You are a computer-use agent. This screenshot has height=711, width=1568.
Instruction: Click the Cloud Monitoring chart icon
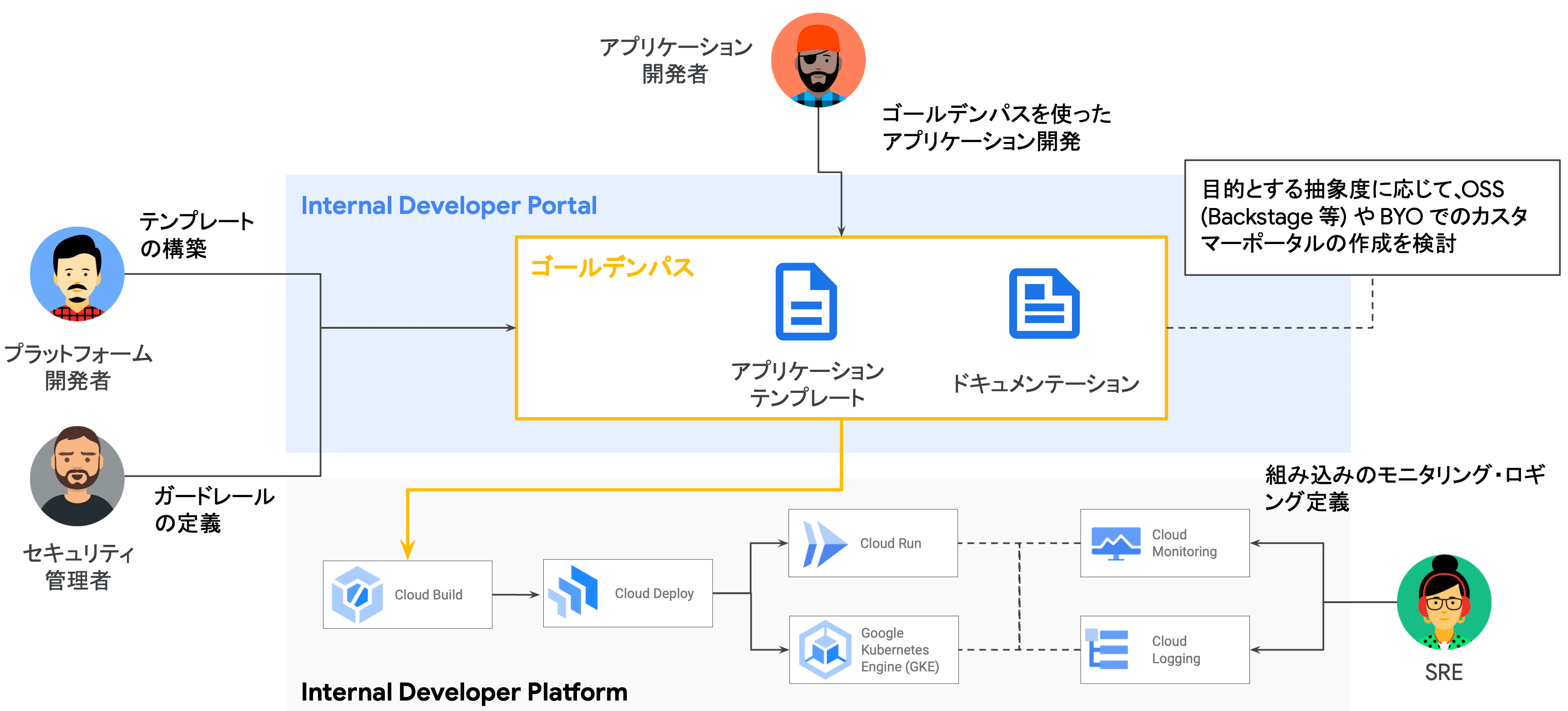point(1116,543)
